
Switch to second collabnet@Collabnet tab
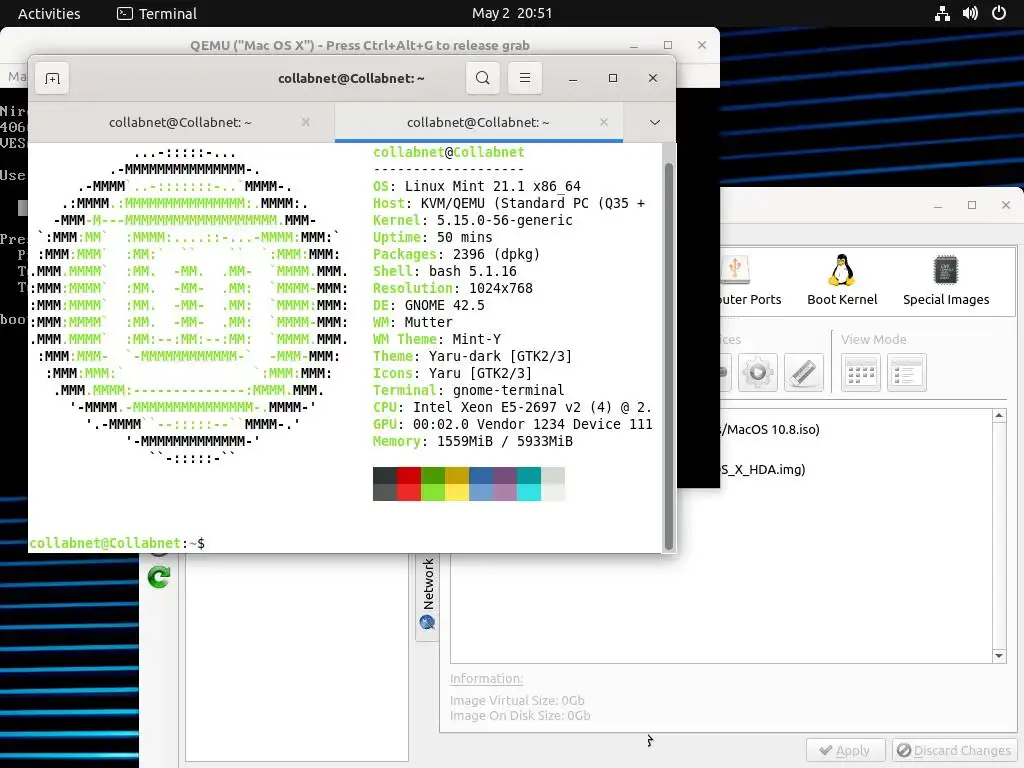point(479,122)
